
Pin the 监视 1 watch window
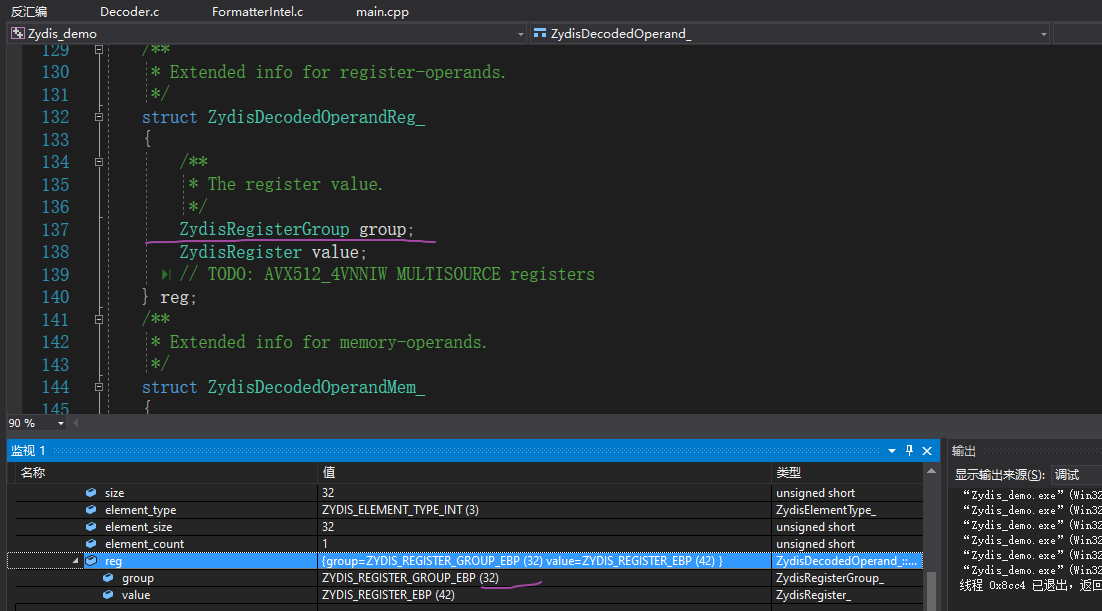tap(909, 451)
